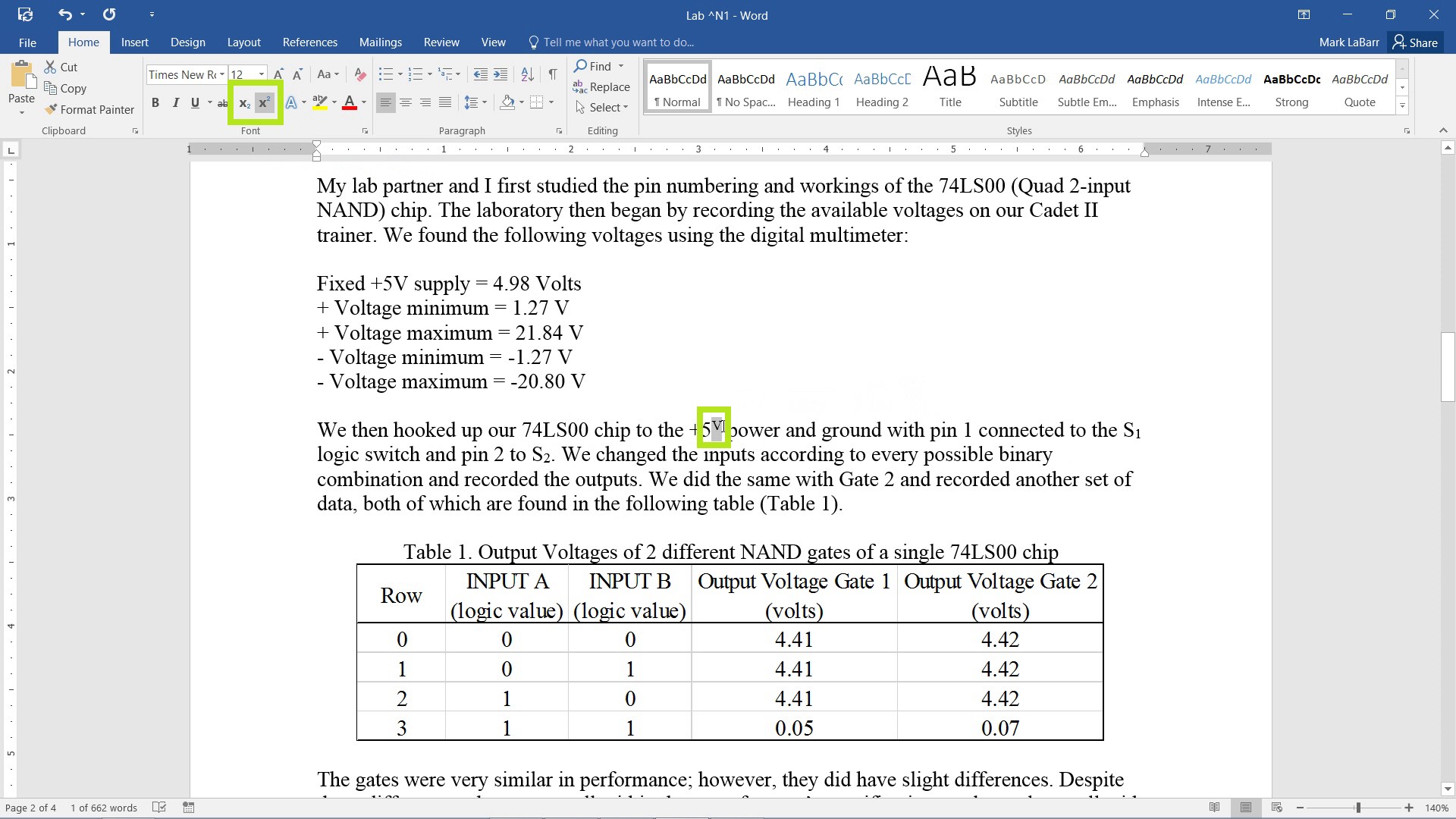Viewport: 1456px width, 819px height.
Task: Open the Font Size dropdown
Action: click(258, 75)
